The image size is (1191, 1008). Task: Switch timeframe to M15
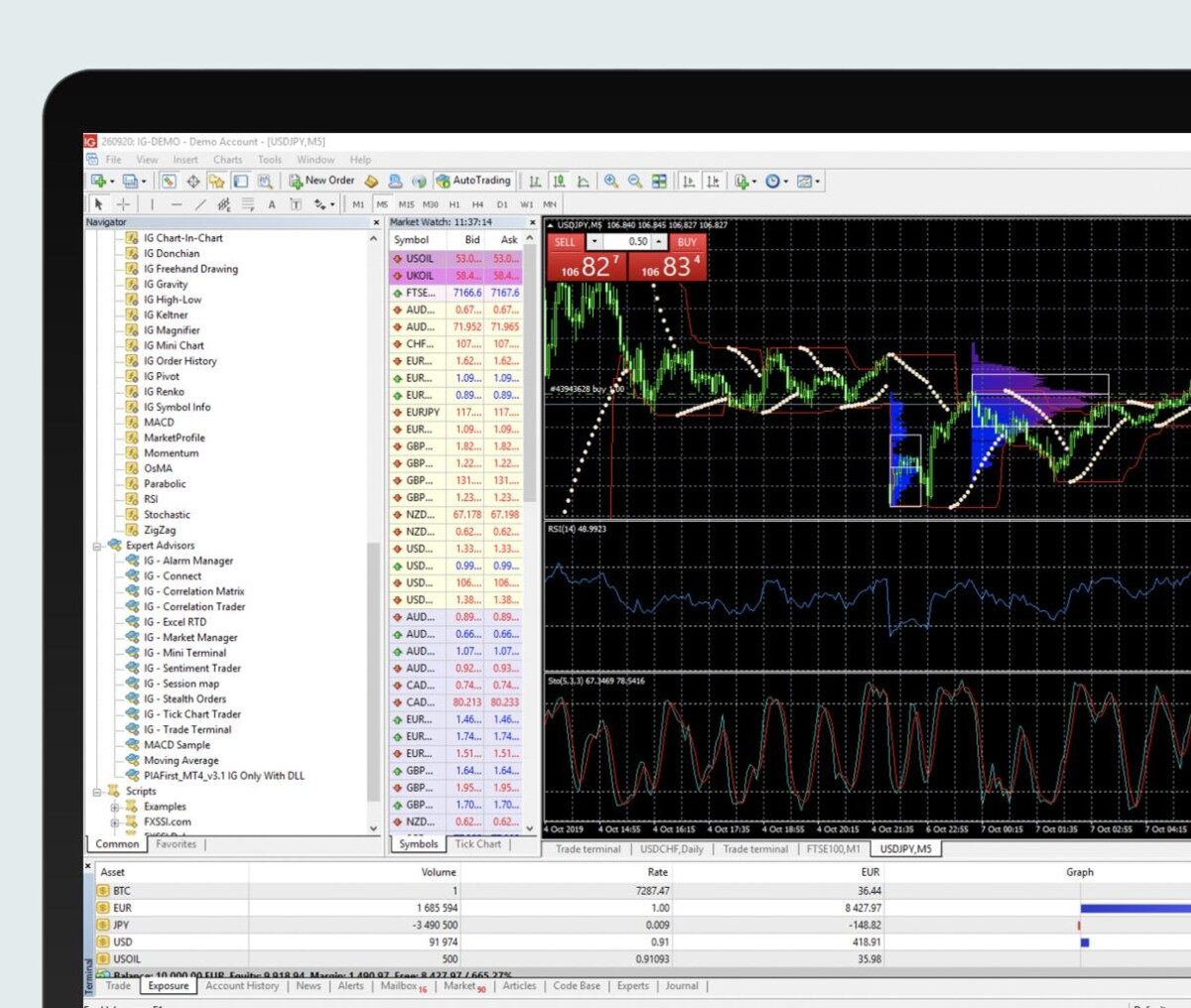pyautogui.click(x=406, y=204)
